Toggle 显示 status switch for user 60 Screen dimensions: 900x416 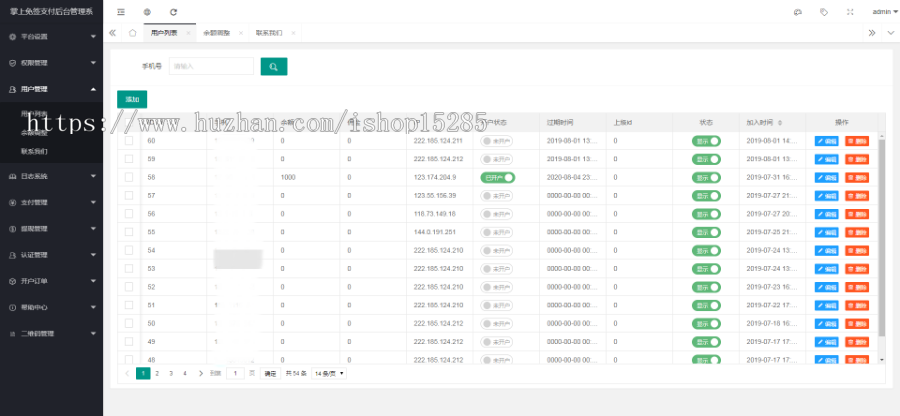click(x=707, y=141)
